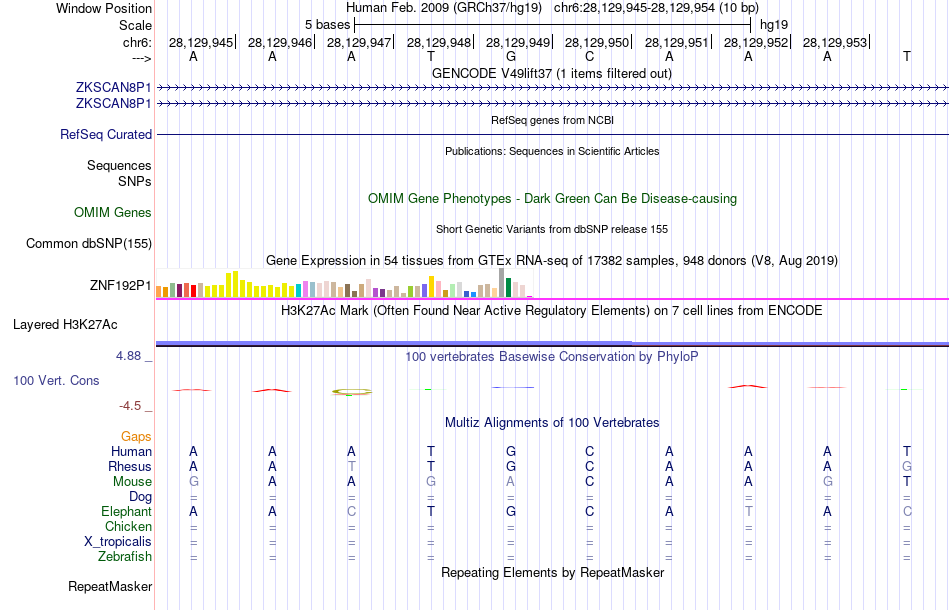Click the 28,129,949 ruler position

click(x=518, y=42)
